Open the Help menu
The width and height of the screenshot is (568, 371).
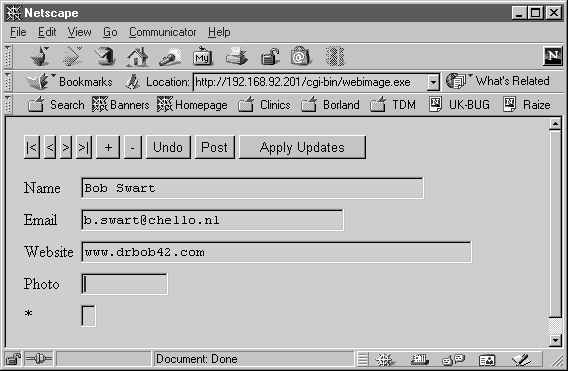point(219,32)
